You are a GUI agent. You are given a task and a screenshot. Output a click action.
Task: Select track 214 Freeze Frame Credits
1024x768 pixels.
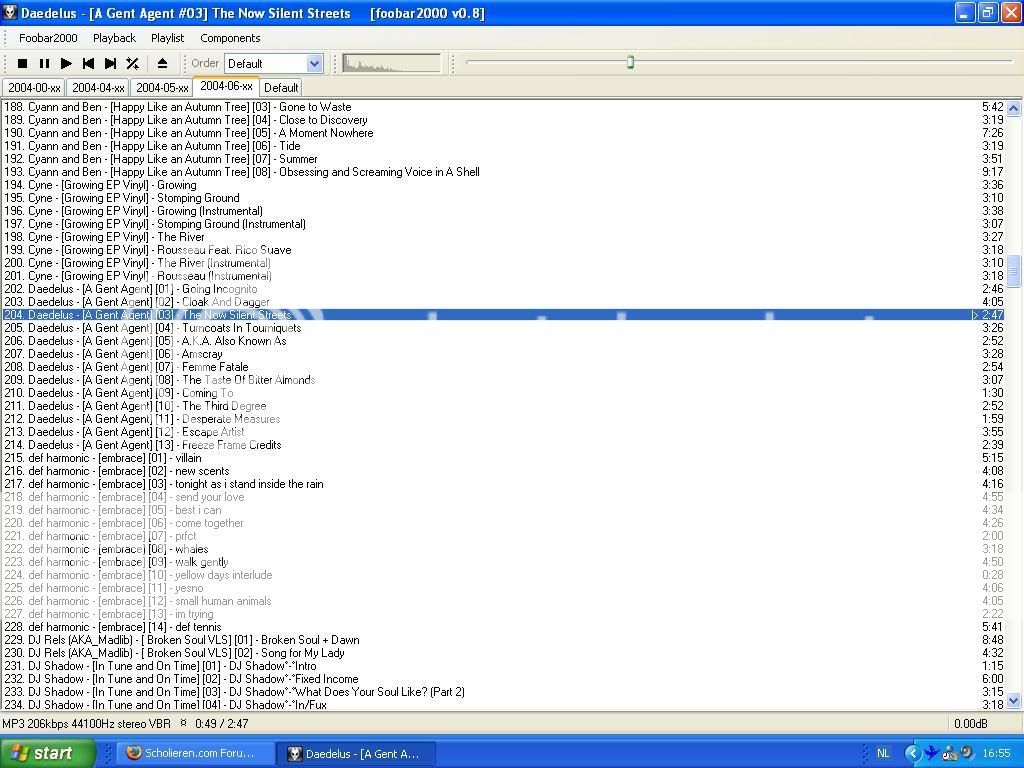click(503, 445)
